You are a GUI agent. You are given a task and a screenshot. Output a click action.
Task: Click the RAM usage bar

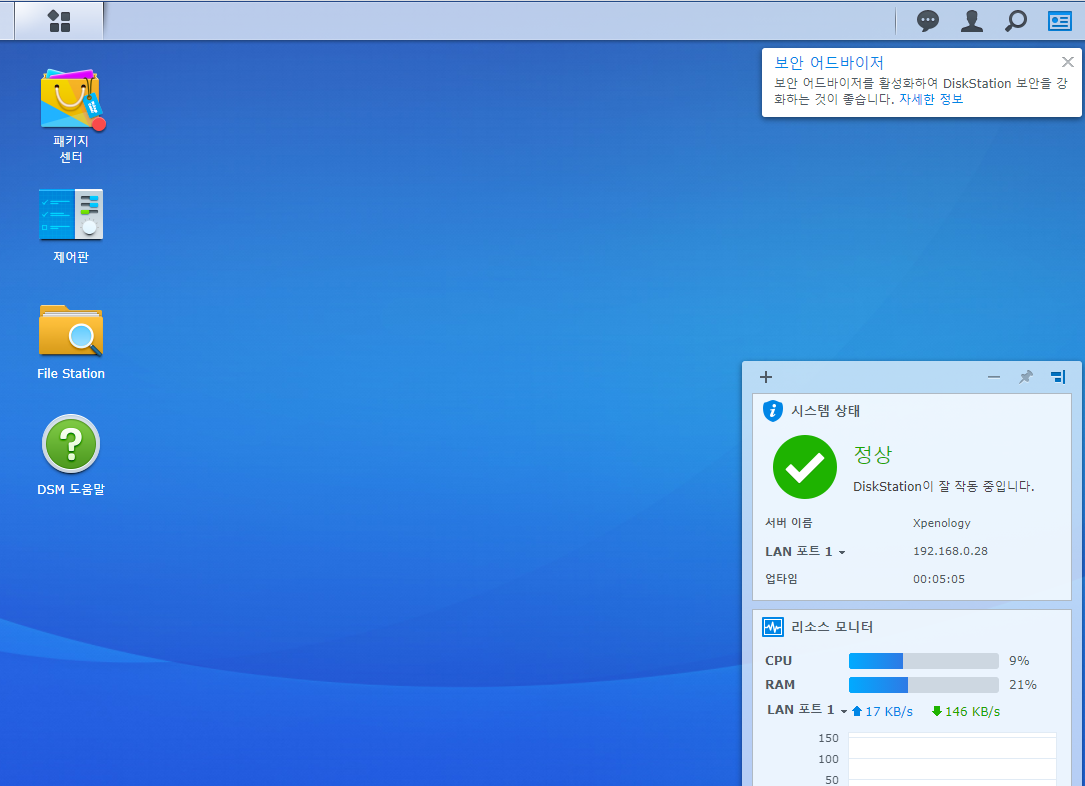click(923, 685)
